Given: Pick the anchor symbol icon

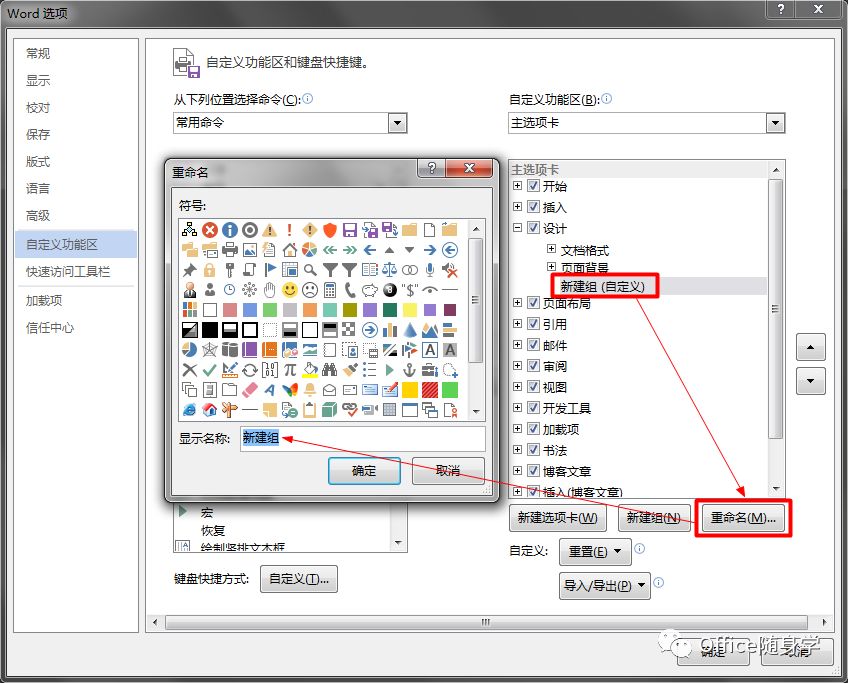Looking at the screenshot, I should click(x=409, y=370).
